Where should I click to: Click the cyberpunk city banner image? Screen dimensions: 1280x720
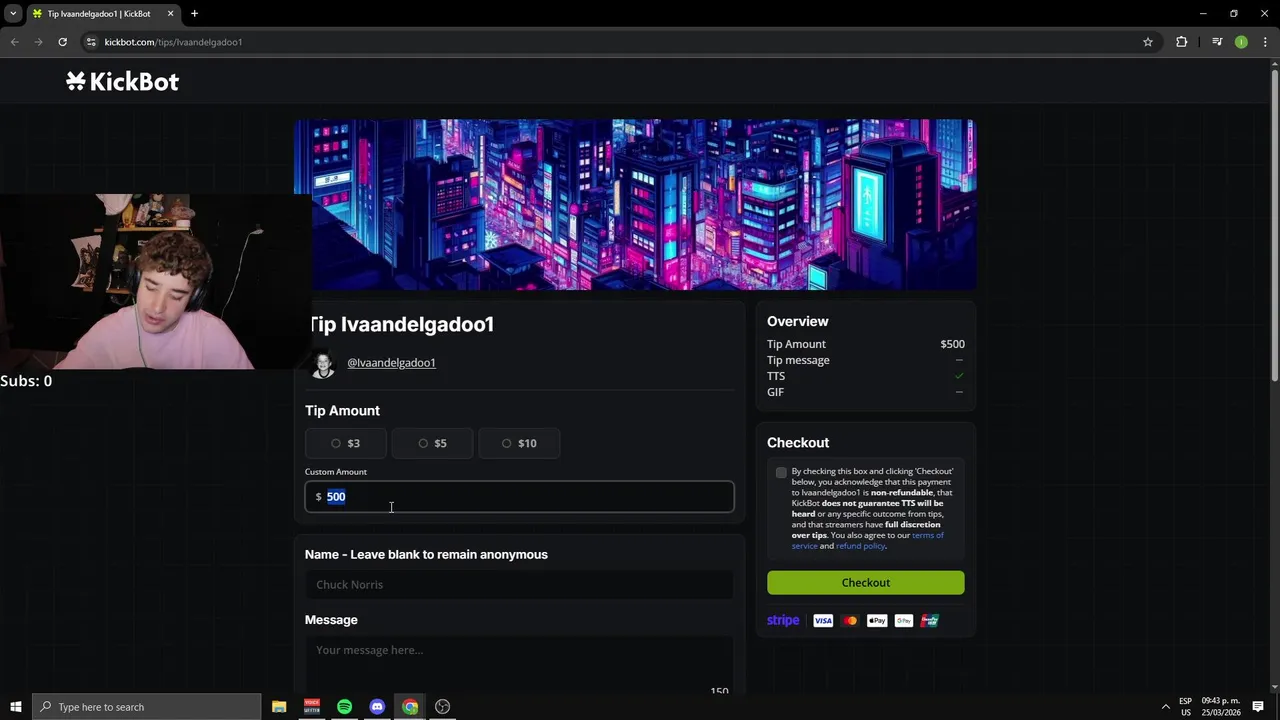[635, 205]
